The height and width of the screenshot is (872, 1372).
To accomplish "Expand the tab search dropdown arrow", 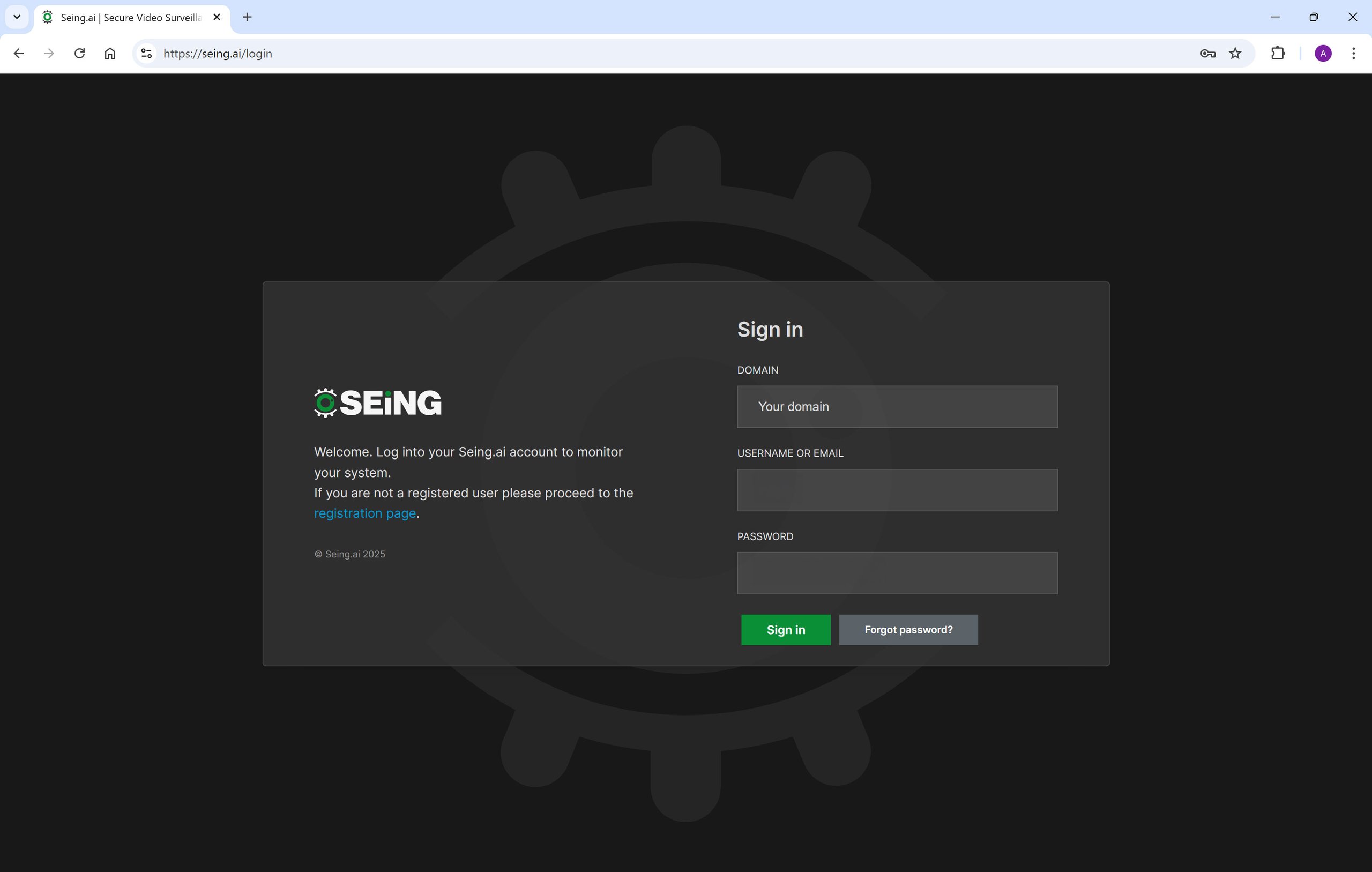I will pyautogui.click(x=17, y=17).
